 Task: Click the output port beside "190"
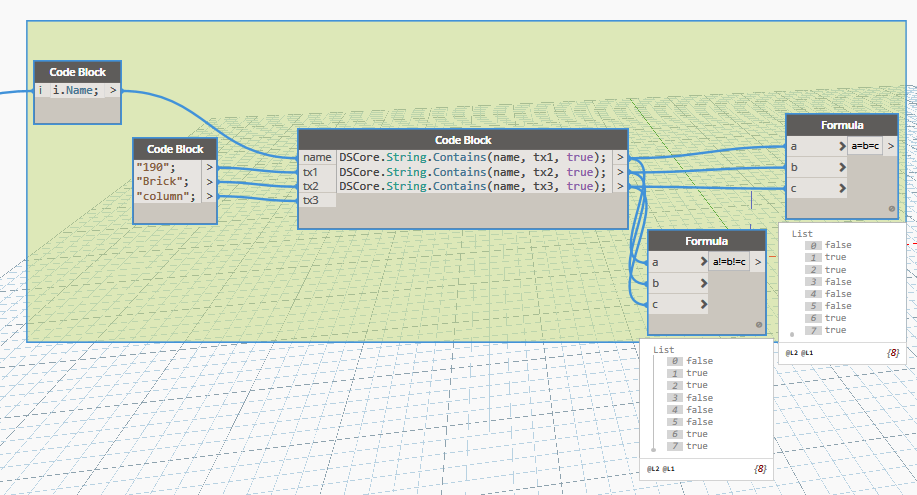209,167
